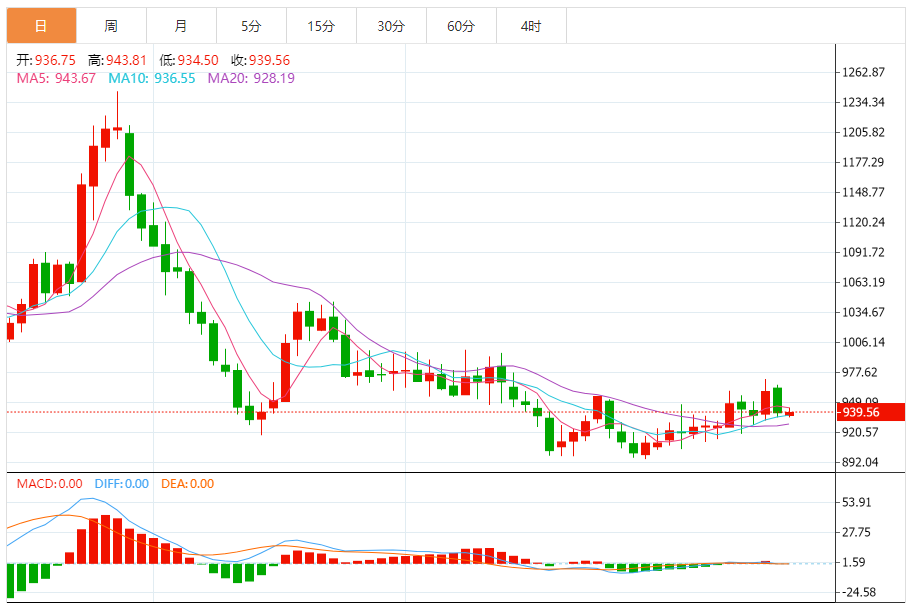Click the MACD:0.00 indicator label
This screenshot has width=913, height=603.
point(49,484)
